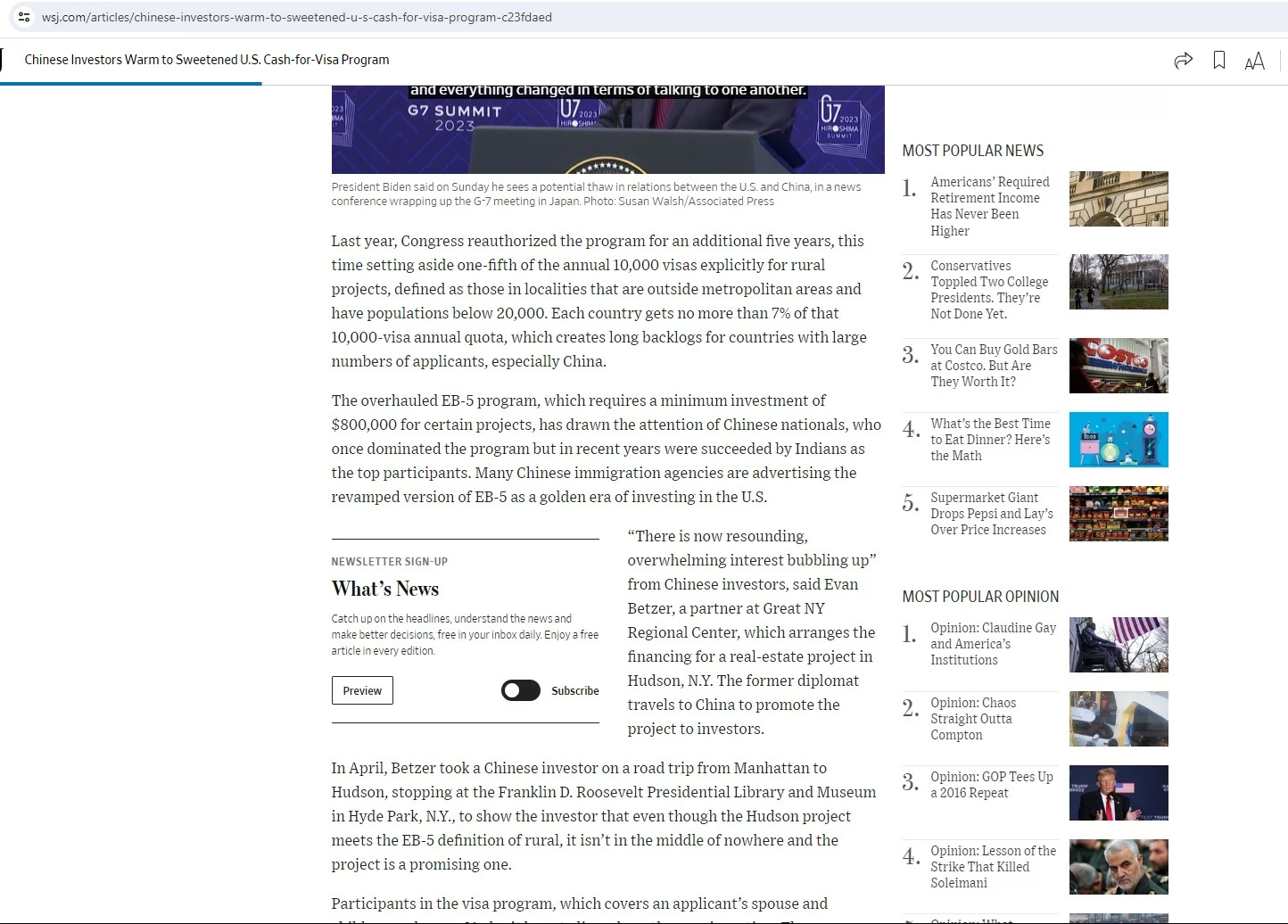Click paragraph starting "In April, Betzer took"
Image resolution: width=1288 pixels, height=924 pixels.
click(x=604, y=816)
